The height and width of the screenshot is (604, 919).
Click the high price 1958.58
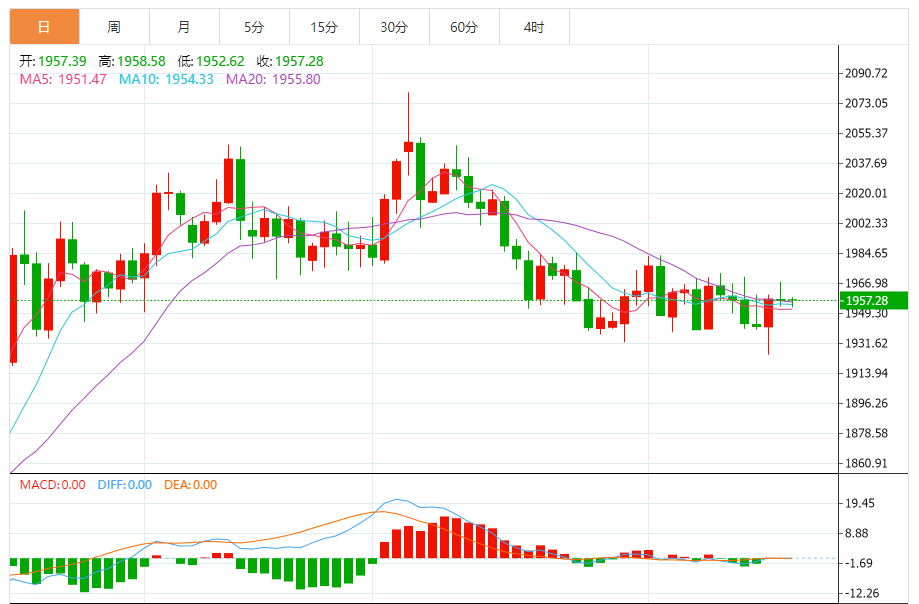tap(141, 61)
